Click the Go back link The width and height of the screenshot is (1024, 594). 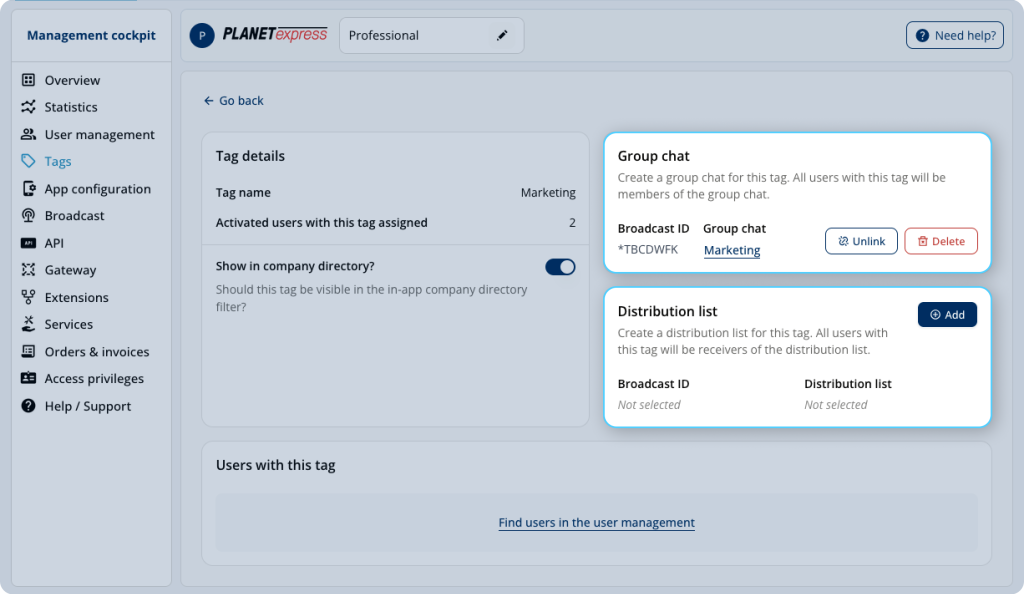234,101
